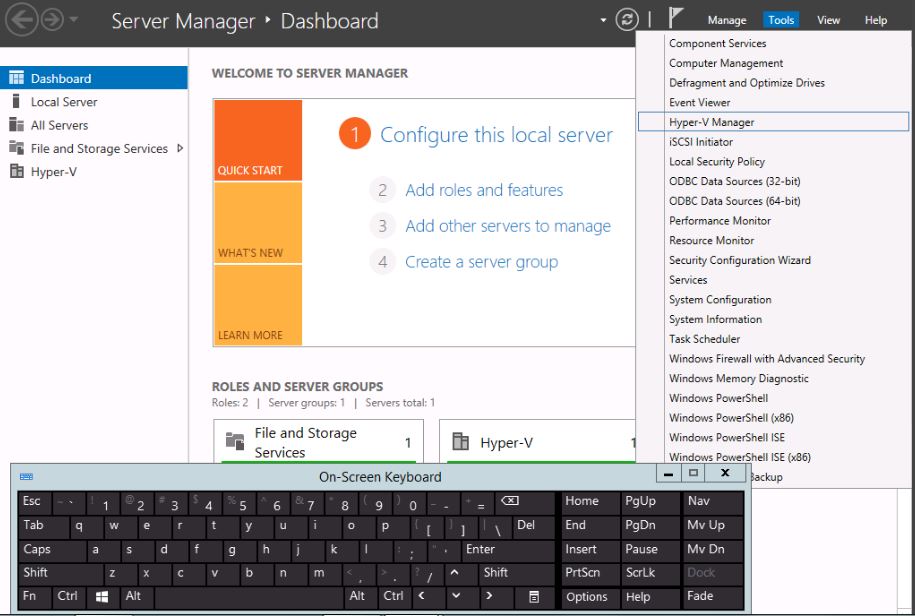Viewport: 915px width, 616px height.
Task: Click the down arrow key
Action: (x=461, y=597)
